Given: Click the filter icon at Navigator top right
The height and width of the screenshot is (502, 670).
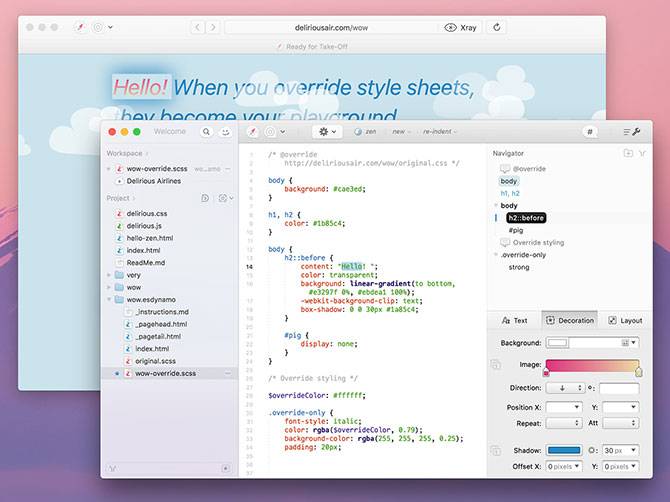Looking at the screenshot, I should (642, 153).
